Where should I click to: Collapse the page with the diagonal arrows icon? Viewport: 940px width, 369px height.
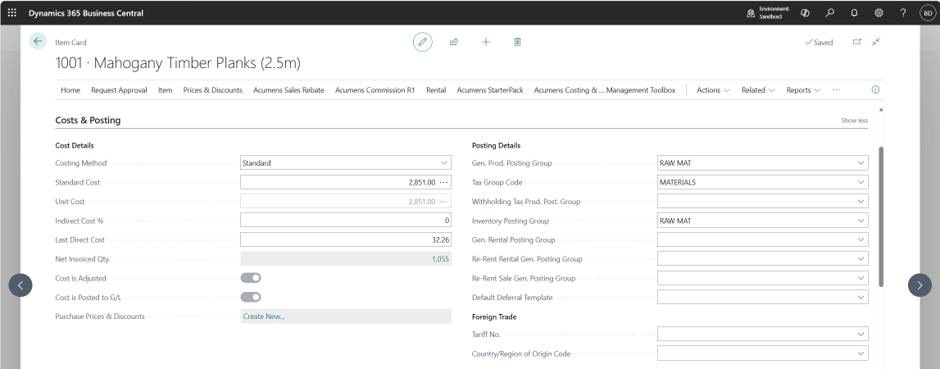pos(876,42)
